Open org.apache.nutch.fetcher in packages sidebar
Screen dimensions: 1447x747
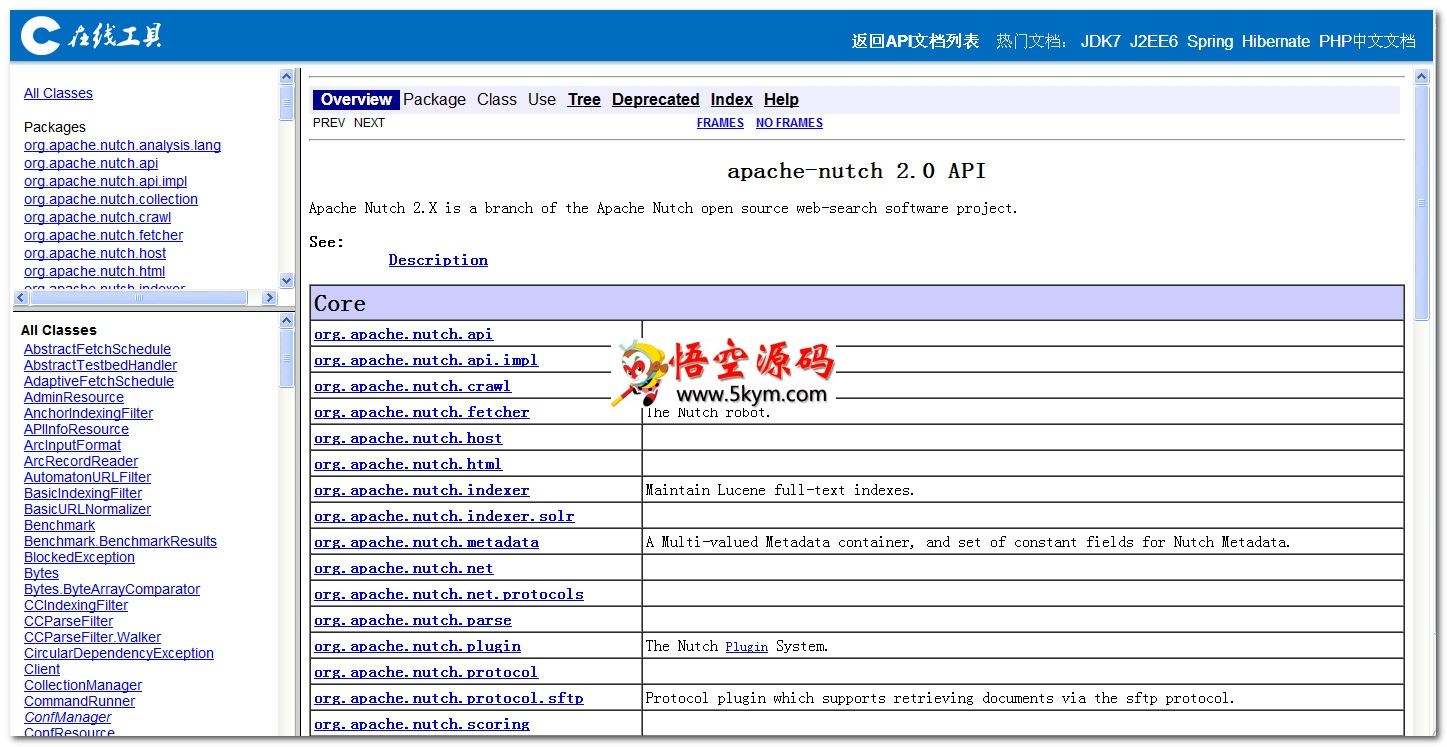pos(103,235)
